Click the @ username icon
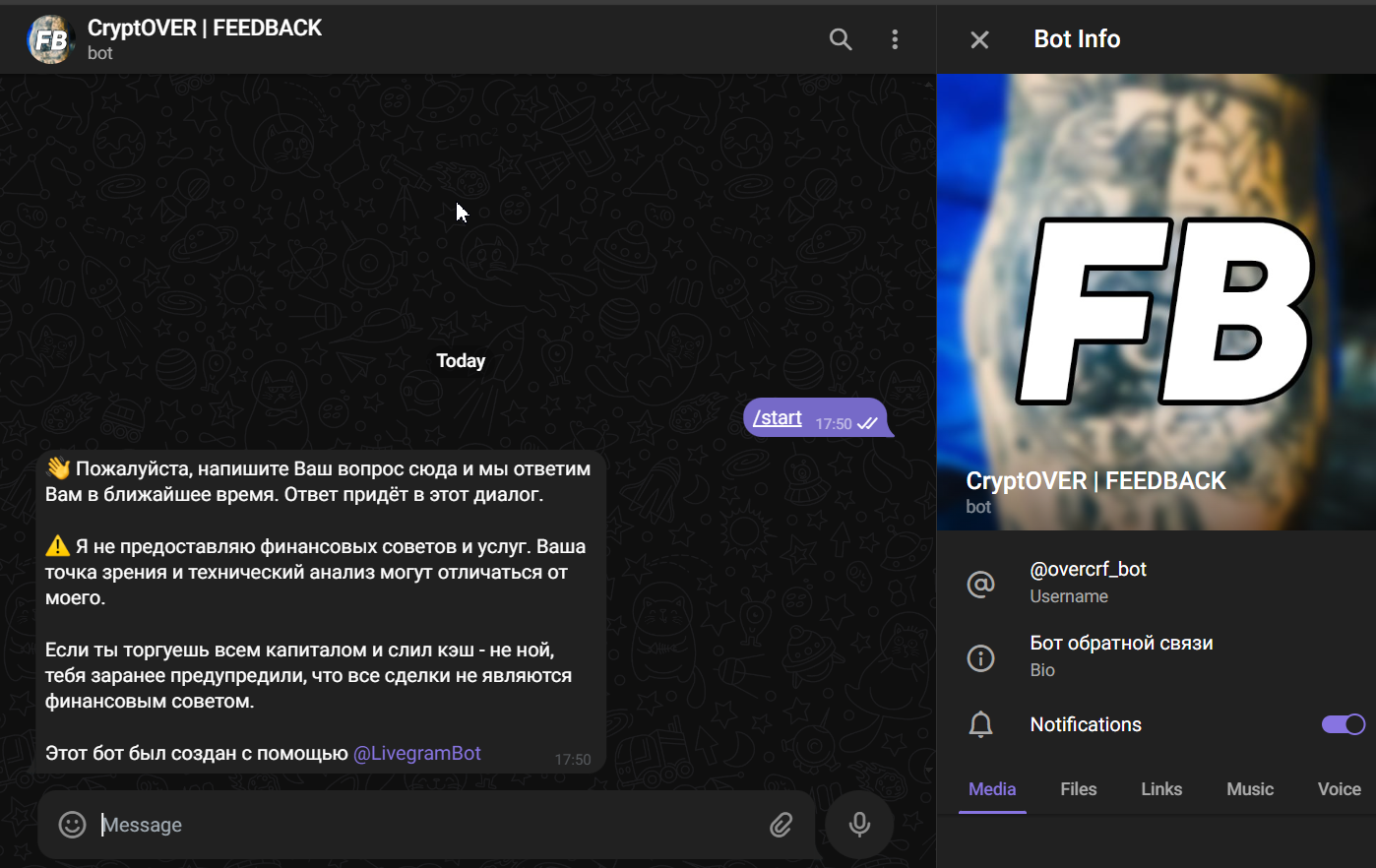Image resolution: width=1376 pixels, height=868 pixels. [980, 584]
